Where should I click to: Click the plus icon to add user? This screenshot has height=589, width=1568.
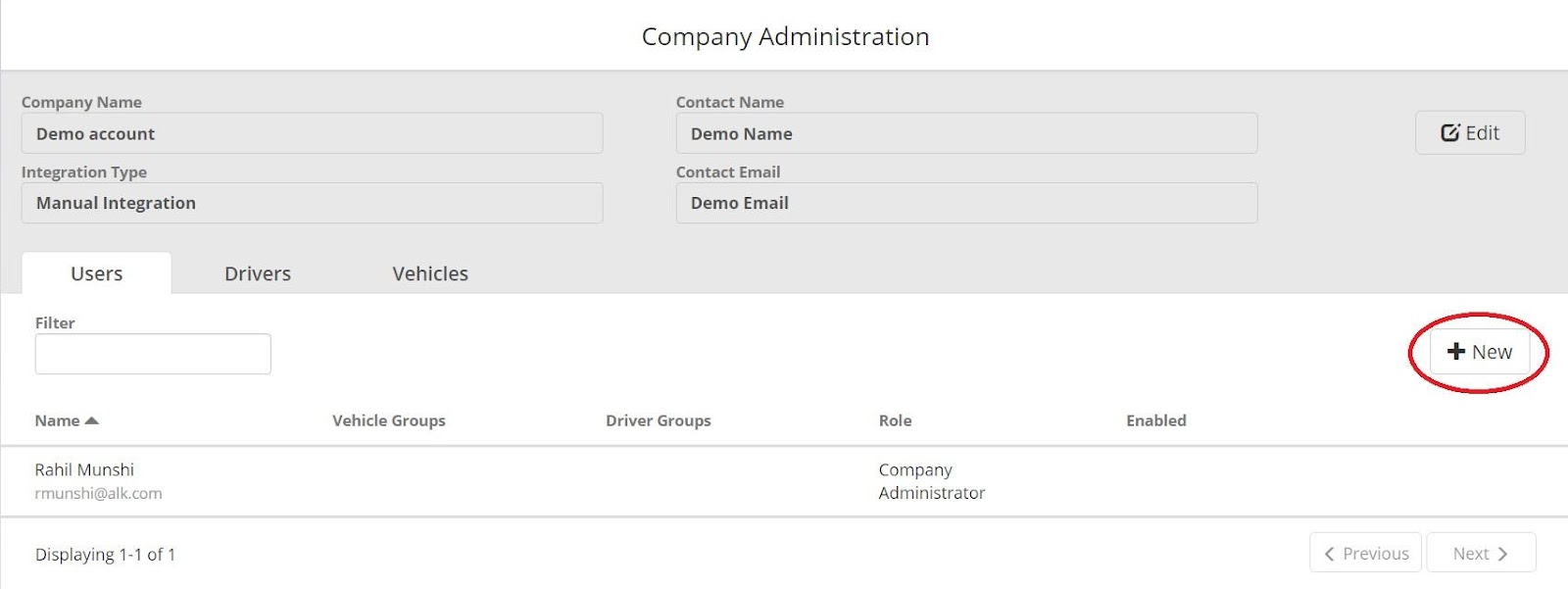1456,352
